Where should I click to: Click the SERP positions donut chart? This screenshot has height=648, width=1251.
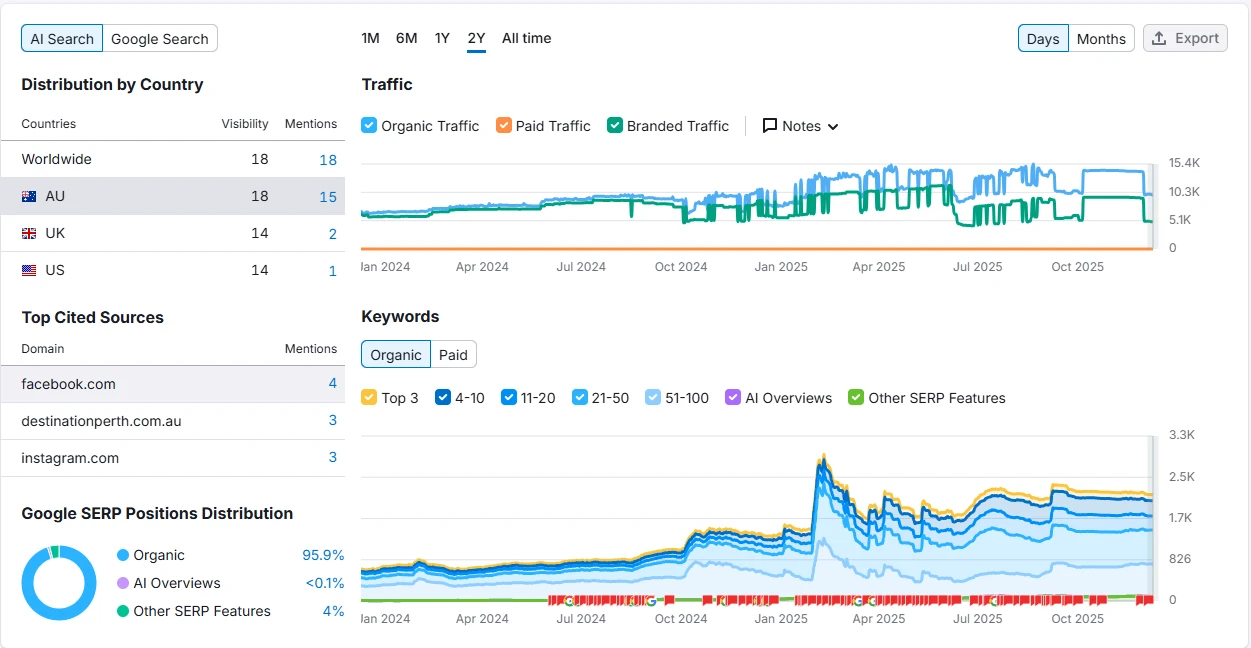tap(58, 583)
